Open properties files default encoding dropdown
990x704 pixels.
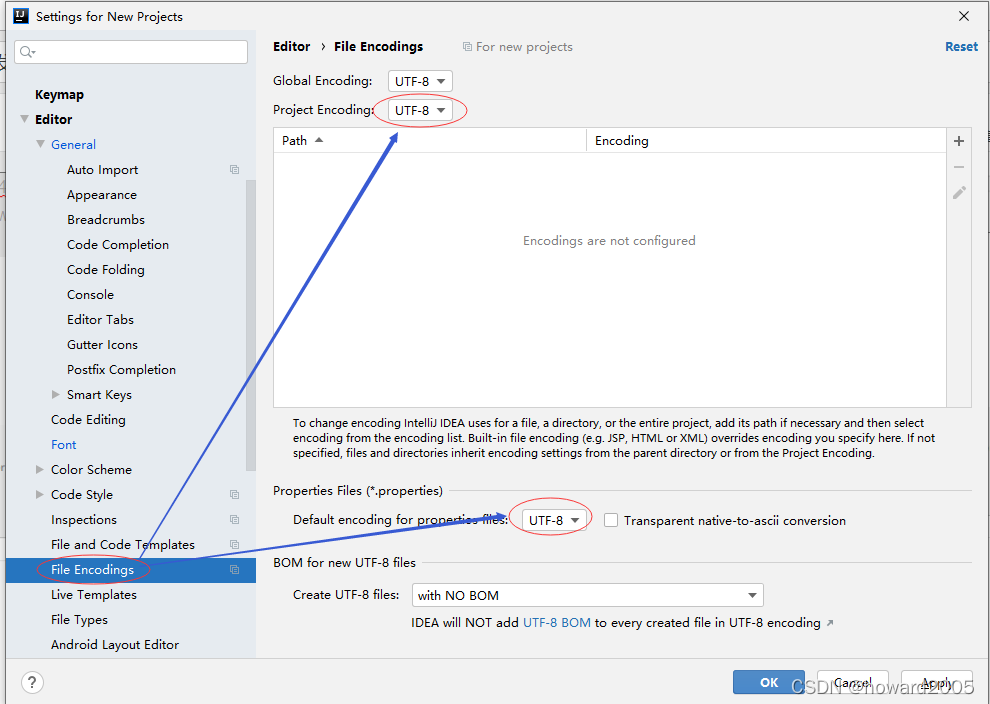coord(554,520)
